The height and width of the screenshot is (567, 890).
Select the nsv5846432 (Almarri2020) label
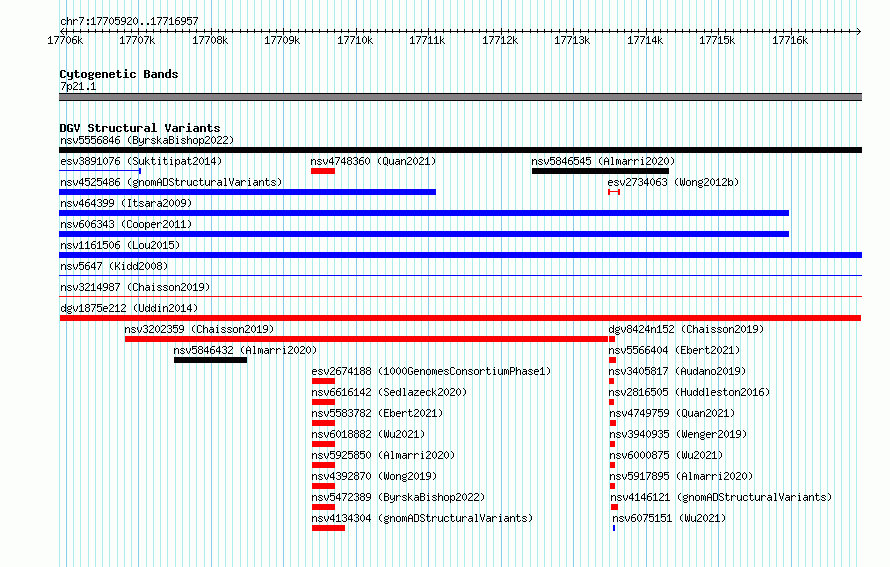[245, 350]
